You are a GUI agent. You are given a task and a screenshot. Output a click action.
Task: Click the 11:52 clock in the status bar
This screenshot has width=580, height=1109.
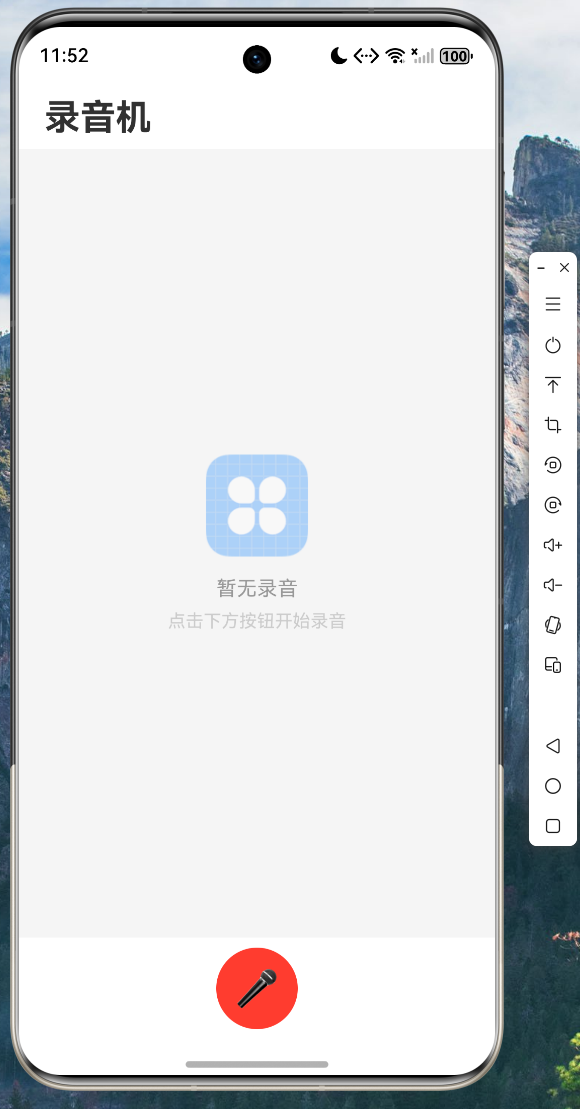pyautogui.click(x=64, y=56)
